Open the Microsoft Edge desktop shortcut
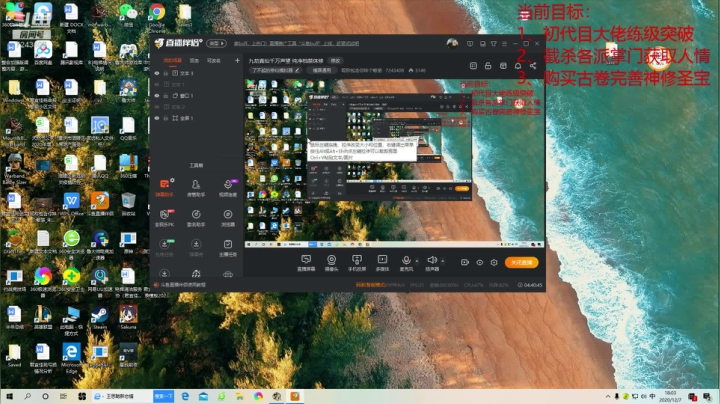 [x=71, y=358]
